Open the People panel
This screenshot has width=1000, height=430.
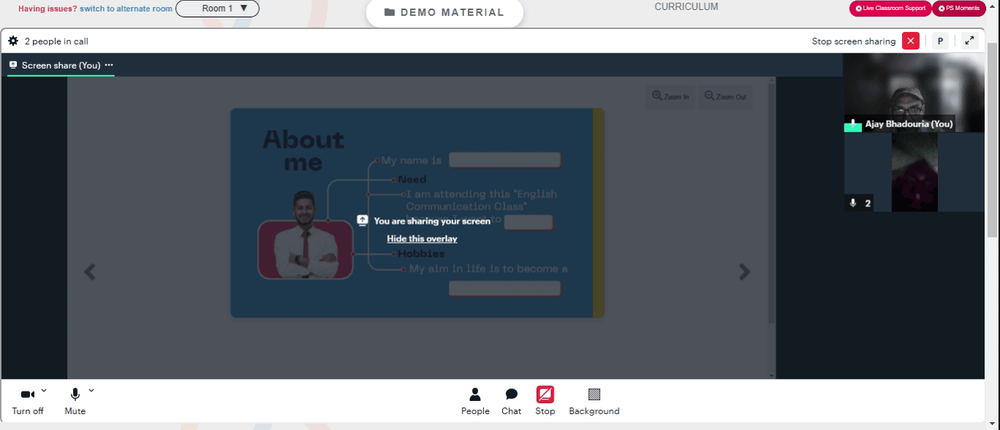475,402
